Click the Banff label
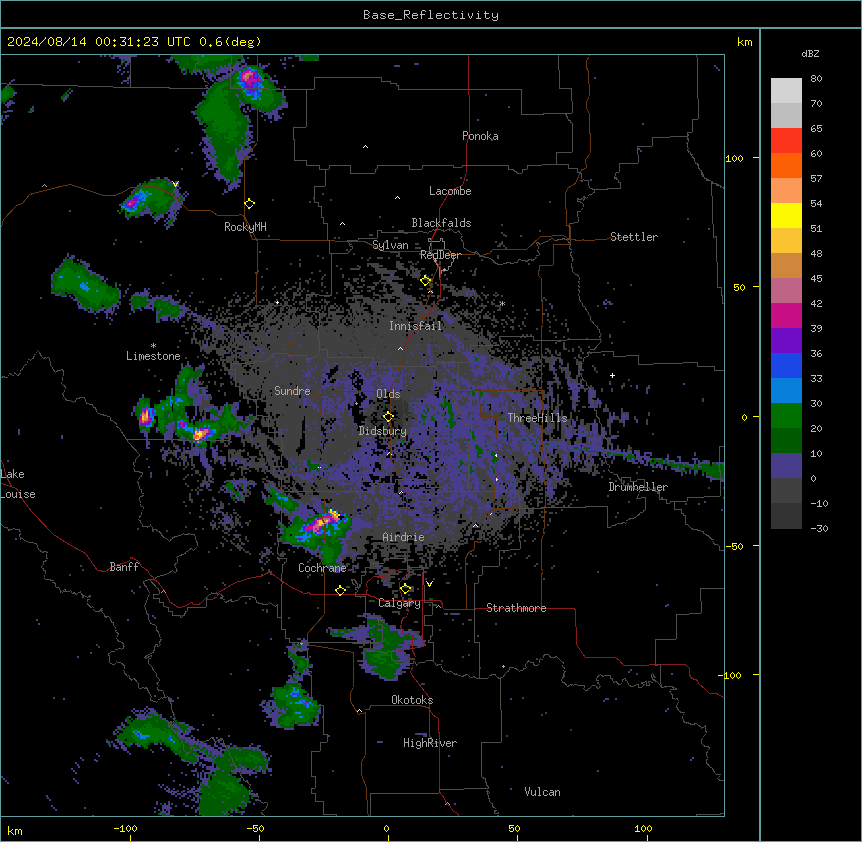The height and width of the screenshot is (842, 862). (x=124, y=567)
